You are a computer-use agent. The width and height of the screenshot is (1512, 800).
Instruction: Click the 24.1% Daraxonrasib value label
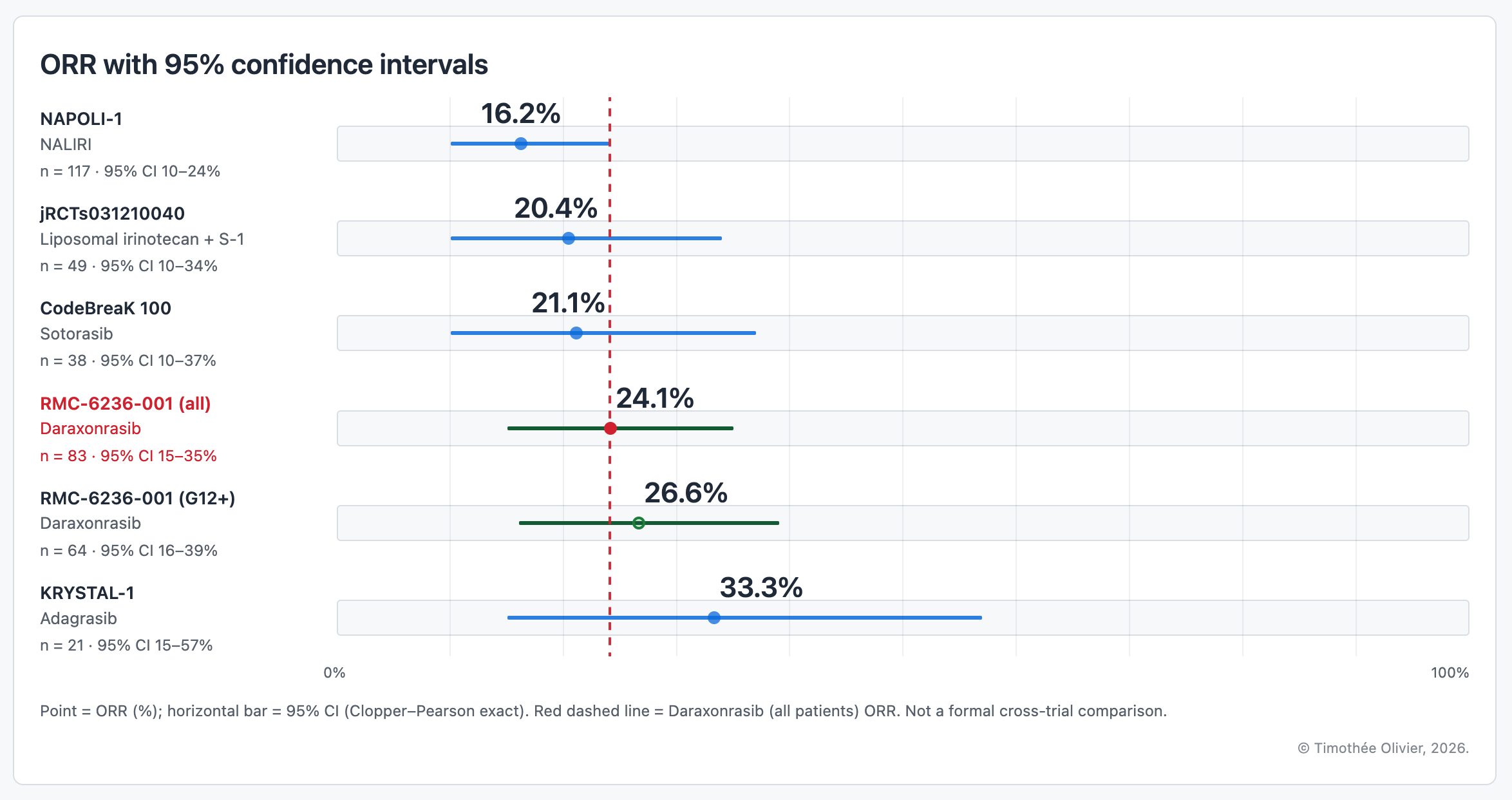tap(655, 398)
